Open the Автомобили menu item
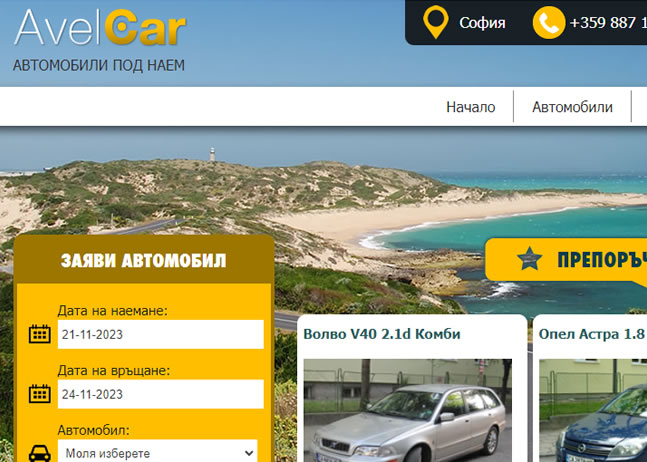The width and height of the screenshot is (647, 462). (572, 107)
